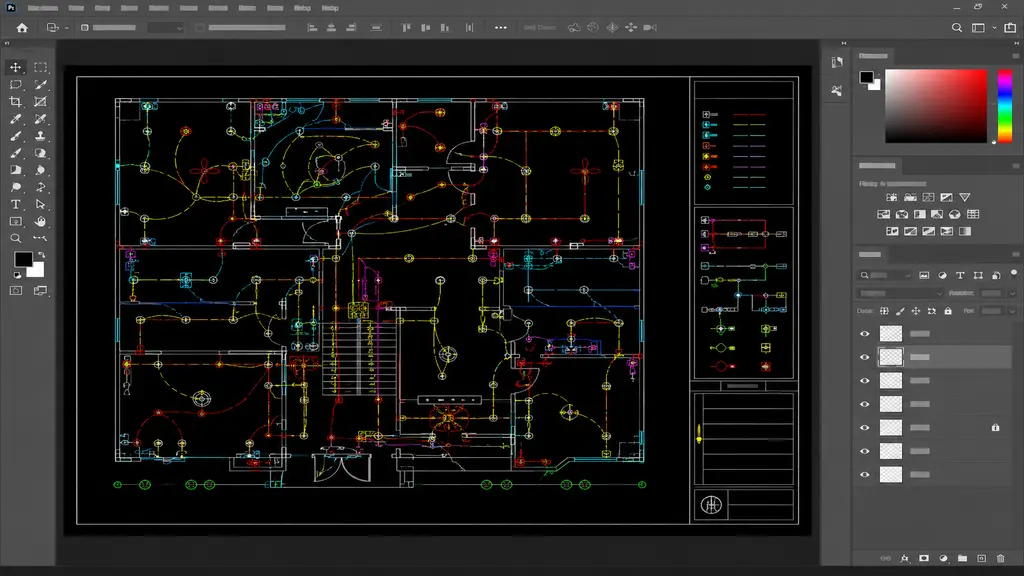Toggle the Auto-Select checkbox in options bar
The height and width of the screenshot is (576, 1024).
[x=84, y=27]
